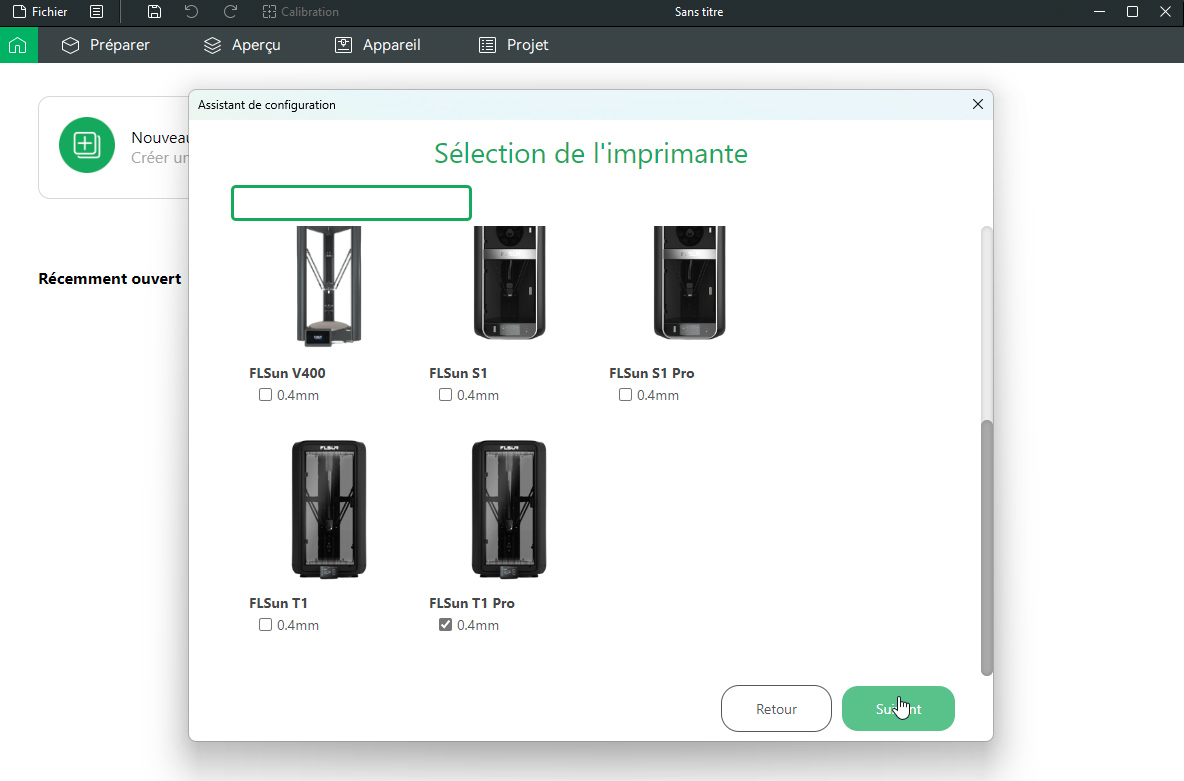This screenshot has width=1184, height=781.
Task: Select the FLSun S1 Pro printer image
Action: pyautogui.click(x=689, y=283)
